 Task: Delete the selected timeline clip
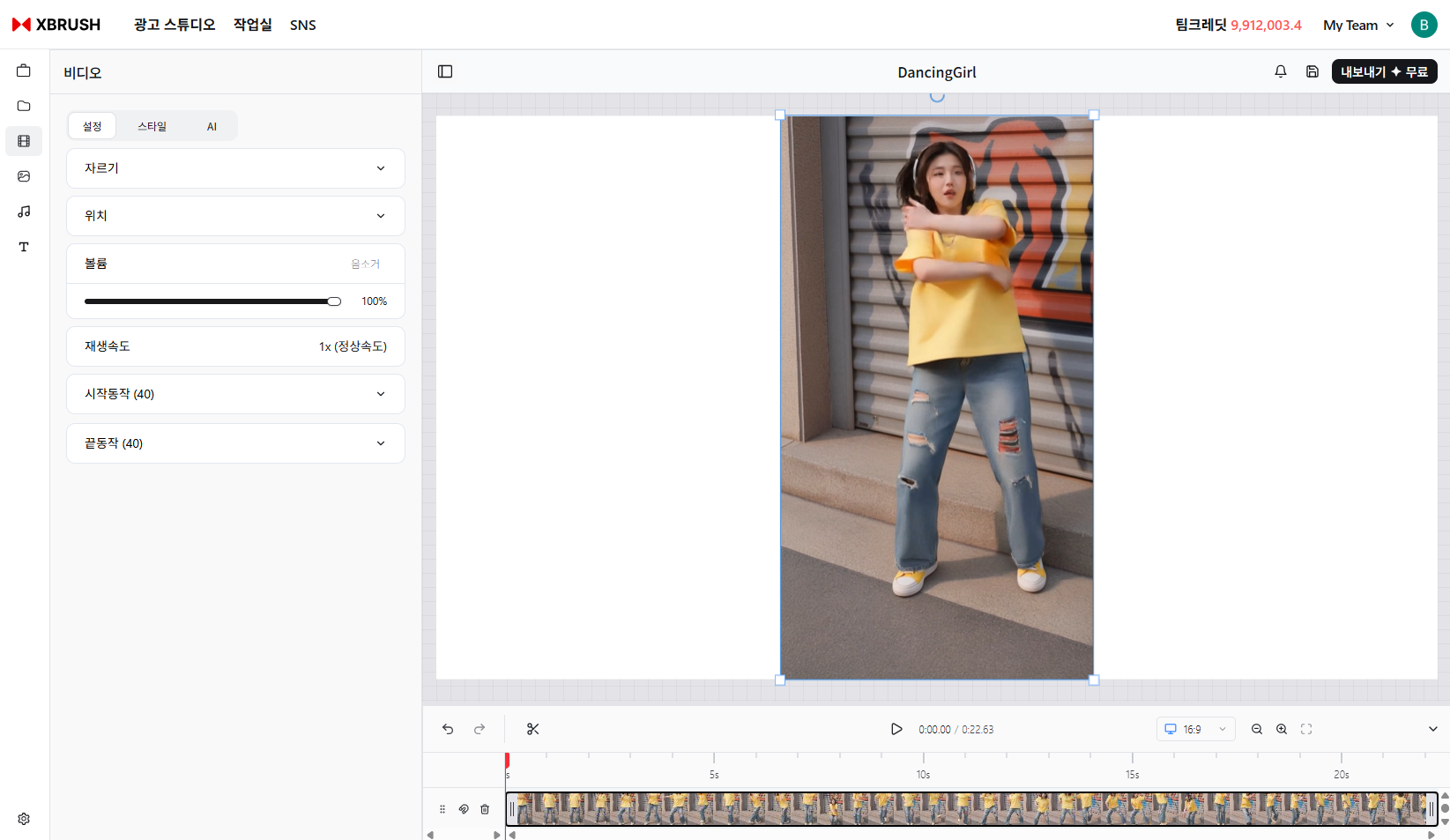coord(485,808)
